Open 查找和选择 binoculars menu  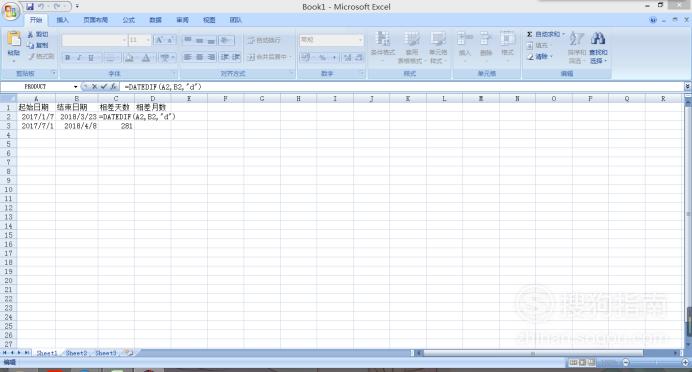click(x=598, y=47)
